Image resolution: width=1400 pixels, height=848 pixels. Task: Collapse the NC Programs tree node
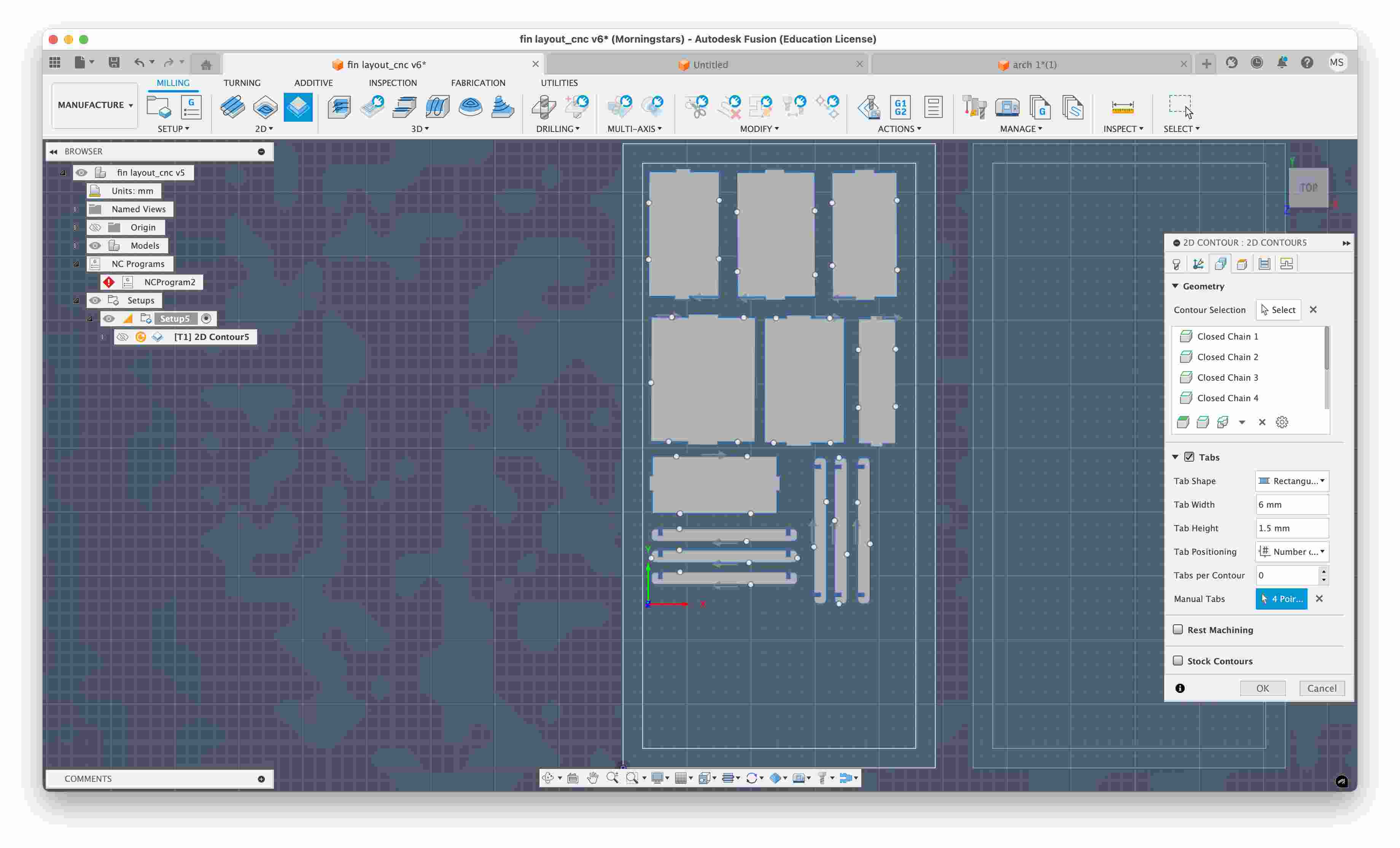coord(76,264)
